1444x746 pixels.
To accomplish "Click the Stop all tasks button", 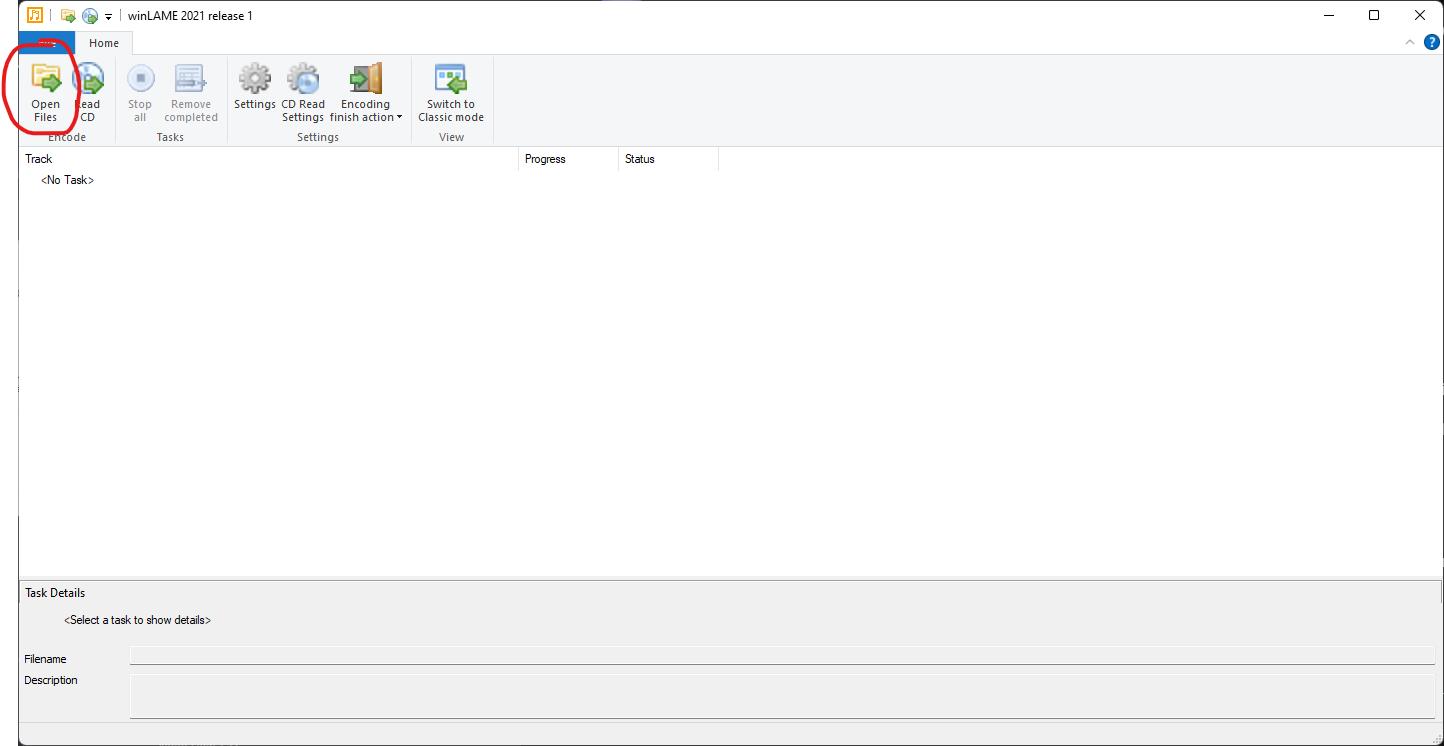I will click(x=140, y=92).
